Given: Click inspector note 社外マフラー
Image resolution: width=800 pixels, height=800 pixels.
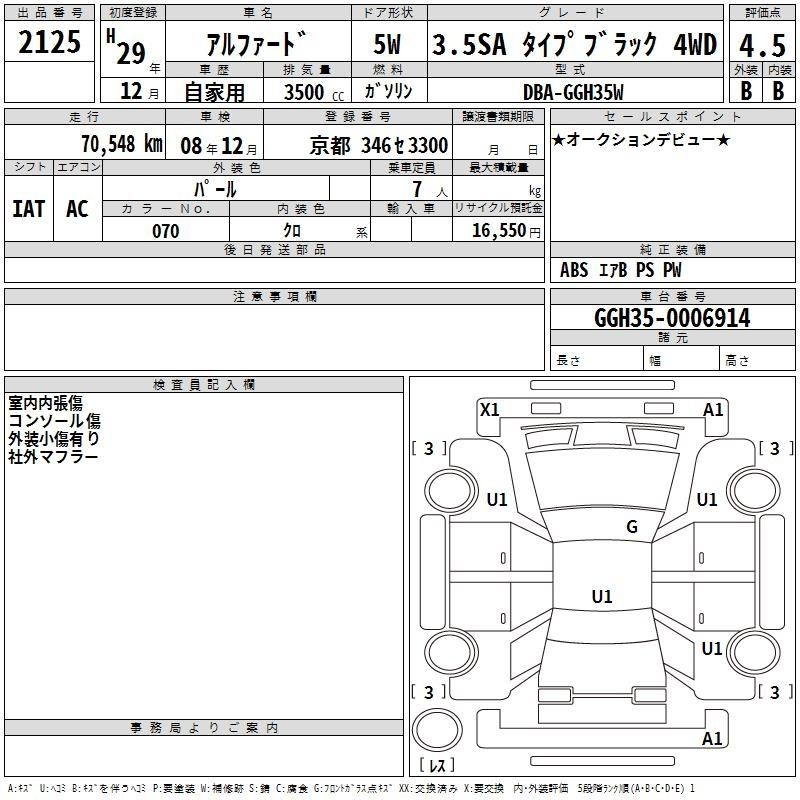Looking at the screenshot, I should 53,457.
